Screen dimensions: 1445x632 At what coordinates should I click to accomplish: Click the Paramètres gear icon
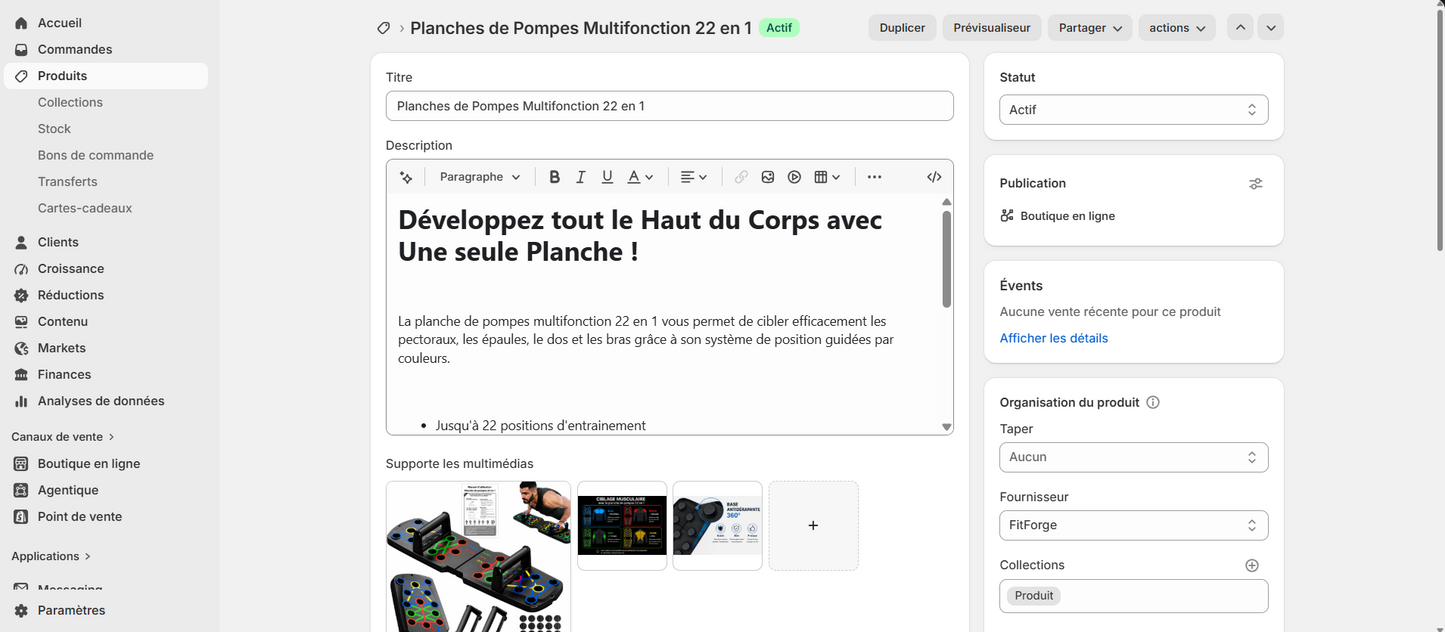(x=21, y=610)
